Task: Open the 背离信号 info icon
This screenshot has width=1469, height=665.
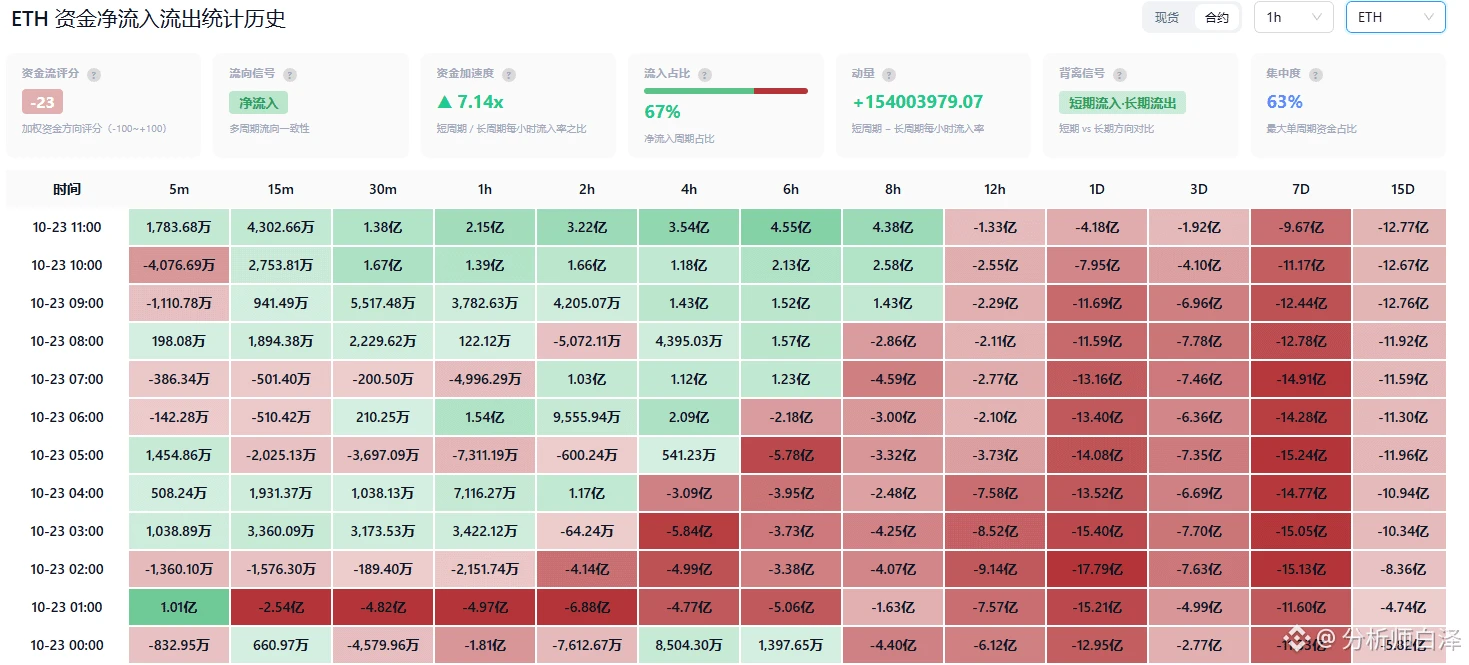Action: tap(1120, 75)
